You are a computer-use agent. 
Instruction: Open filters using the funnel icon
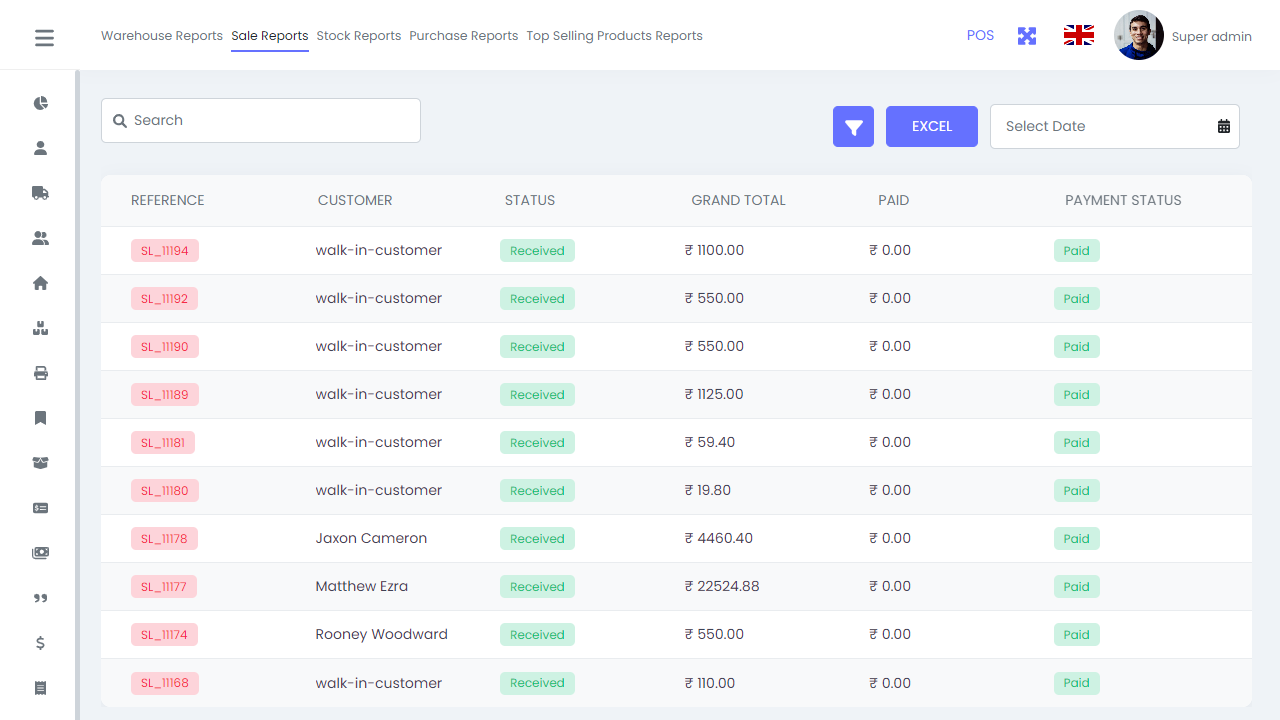pyautogui.click(x=853, y=126)
